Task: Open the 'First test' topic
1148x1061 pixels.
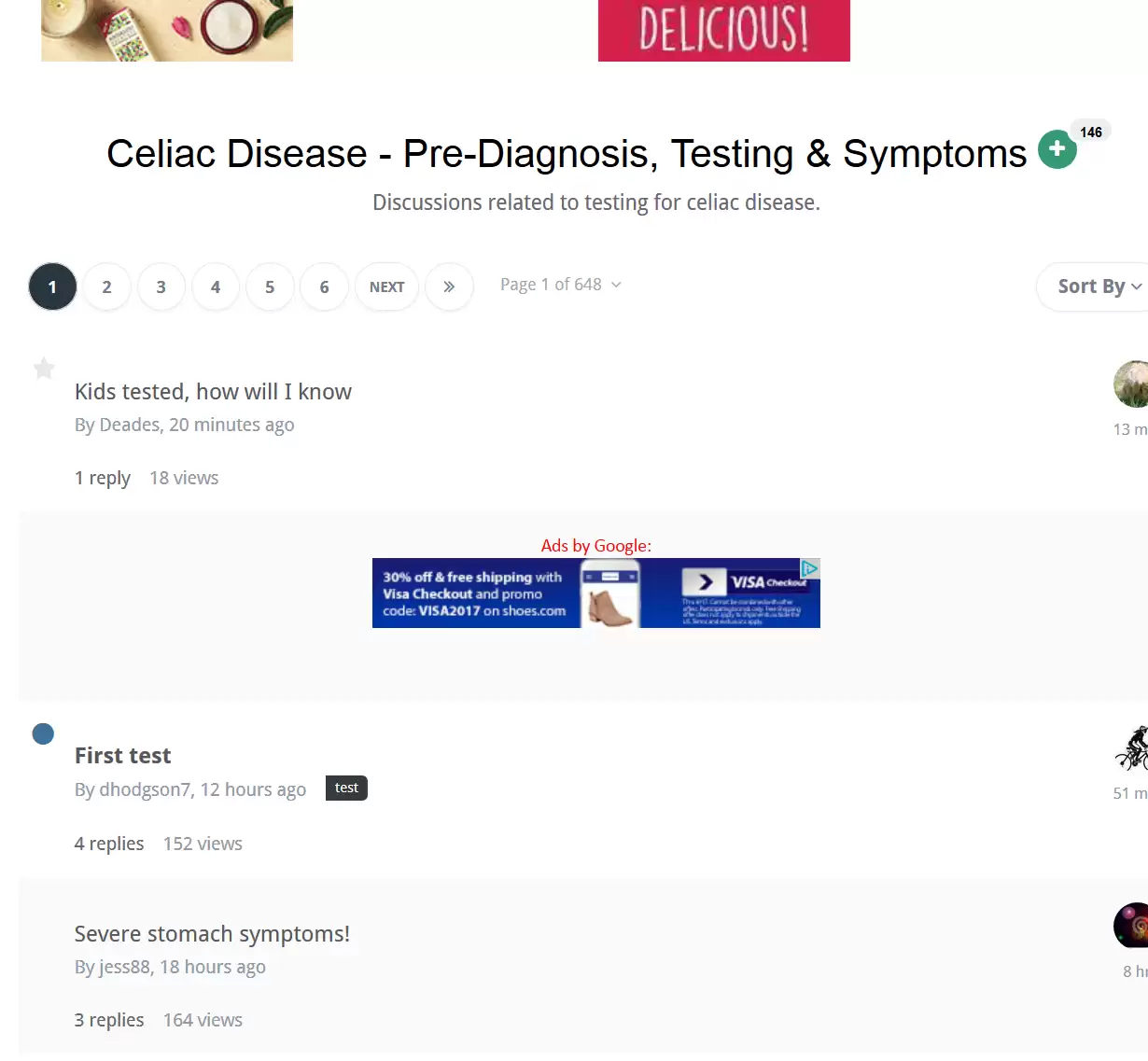Action: tap(122, 756)
